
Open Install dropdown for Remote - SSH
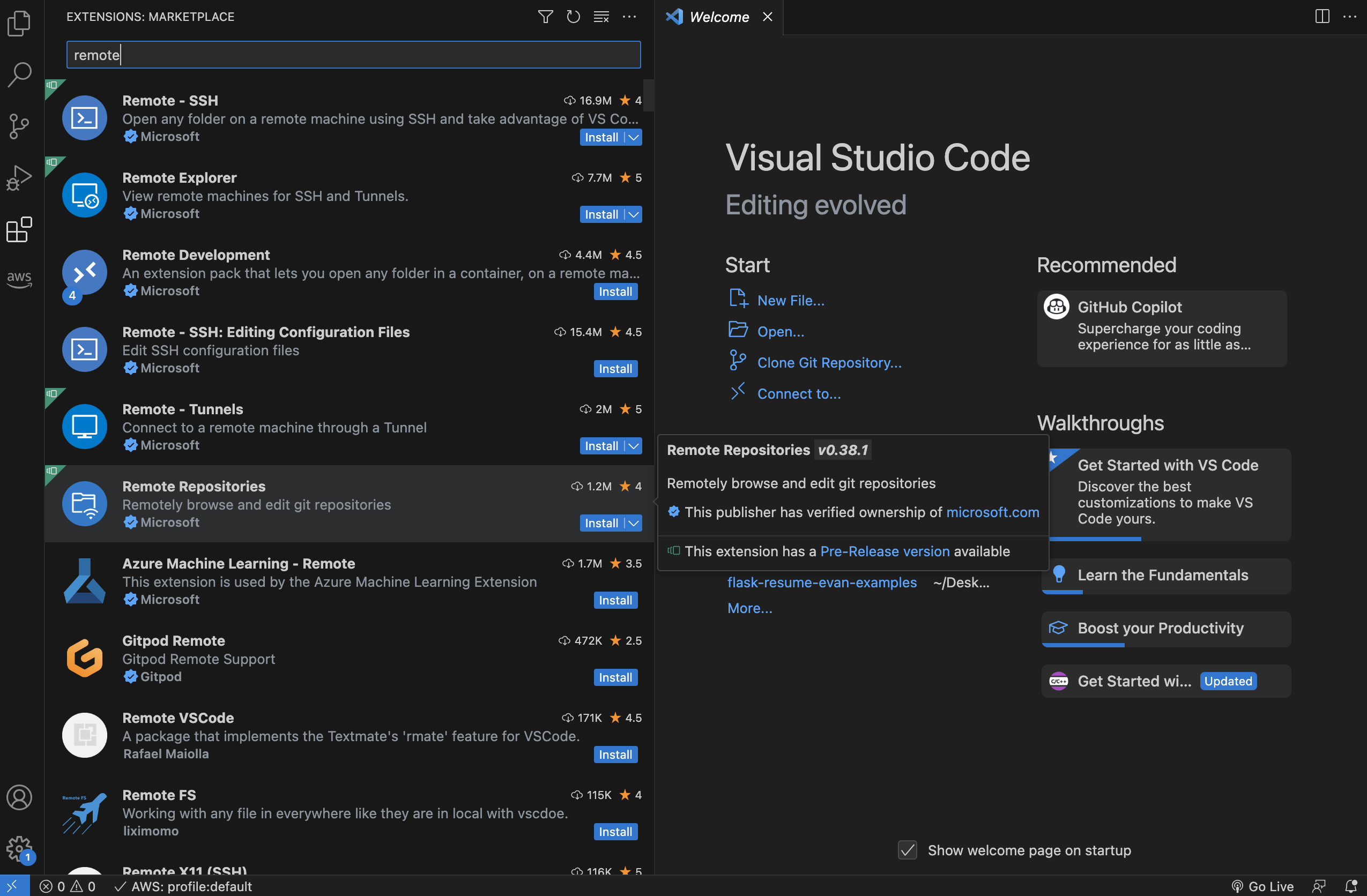(634, 138)
